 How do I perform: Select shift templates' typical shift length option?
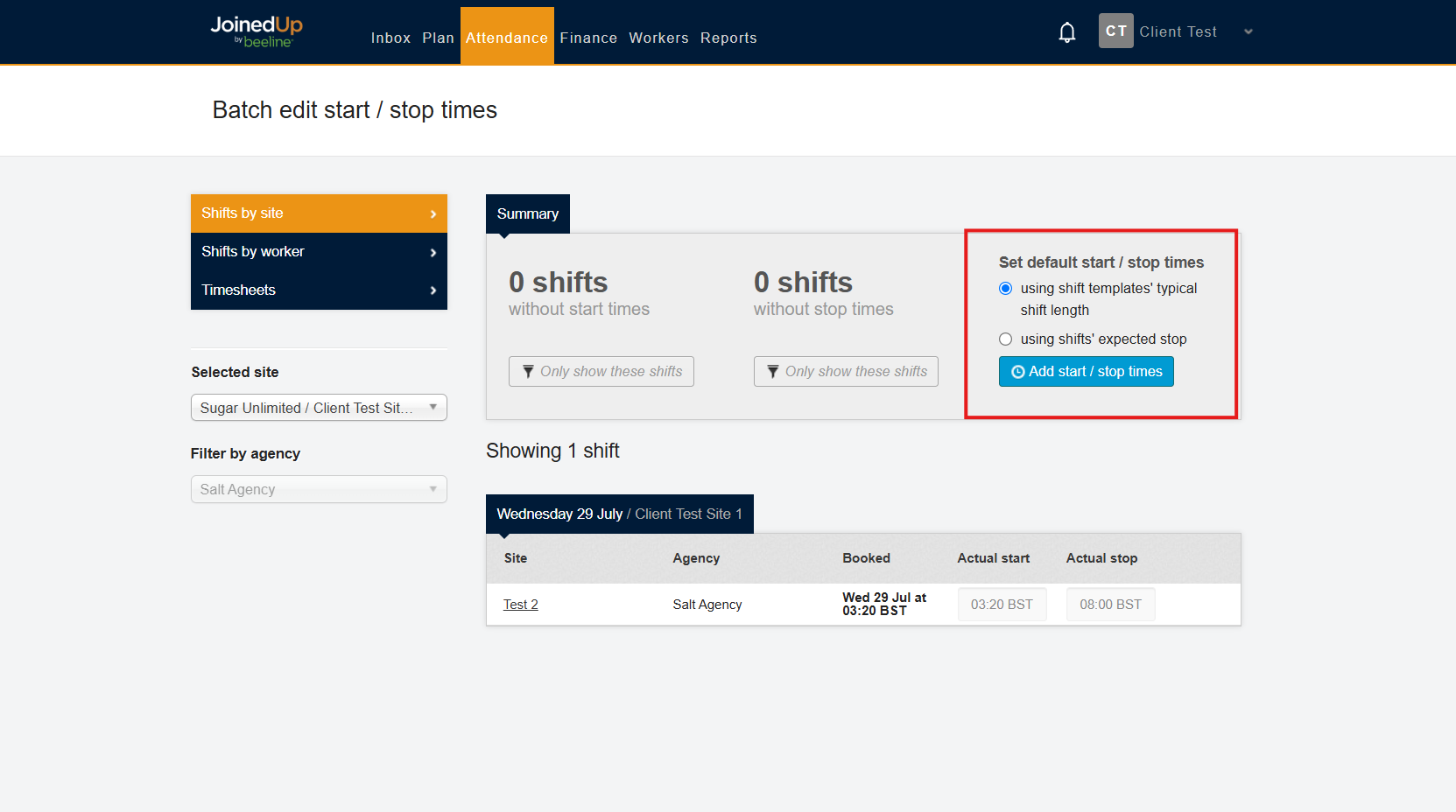pos(1005,289)
